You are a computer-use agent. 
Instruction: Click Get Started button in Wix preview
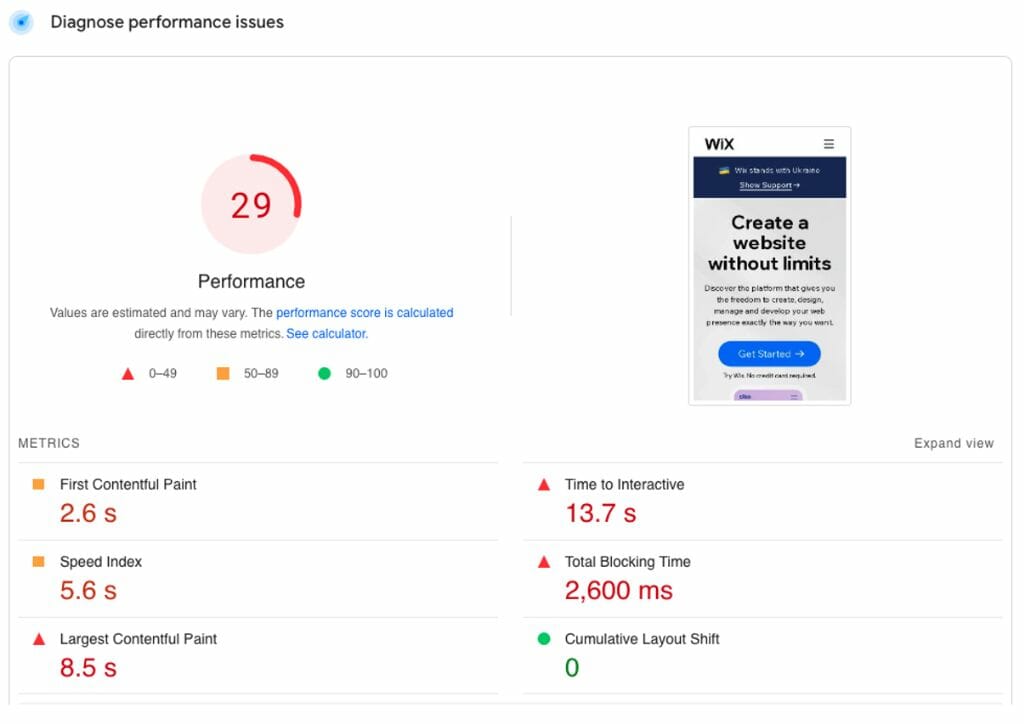point(769,354)
